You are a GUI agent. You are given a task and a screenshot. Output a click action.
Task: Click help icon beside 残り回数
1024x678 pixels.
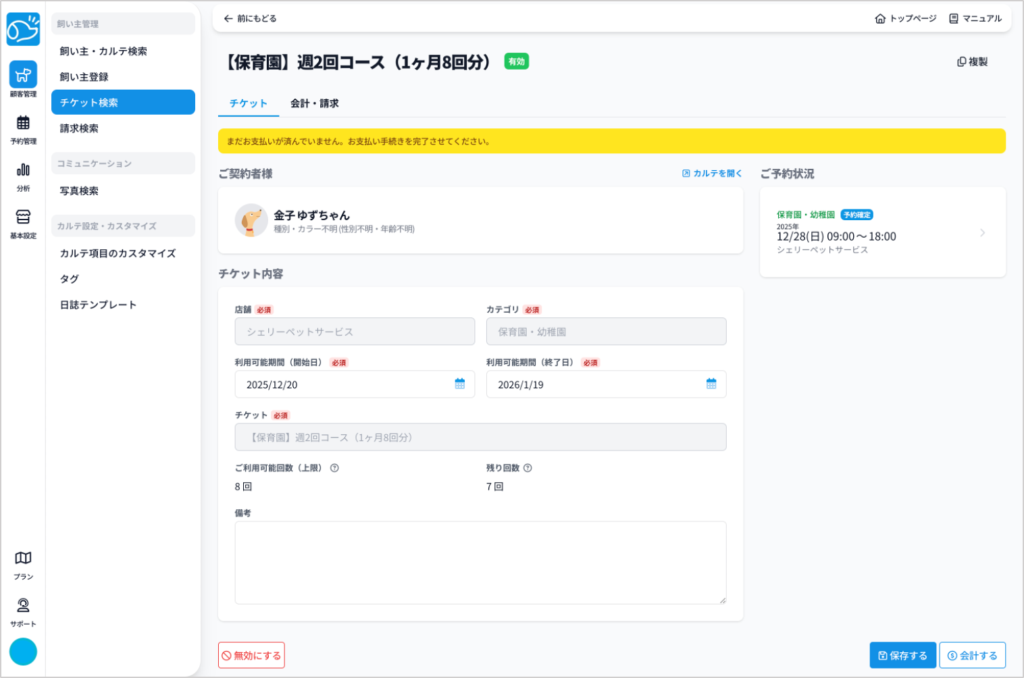coord(528,468)
